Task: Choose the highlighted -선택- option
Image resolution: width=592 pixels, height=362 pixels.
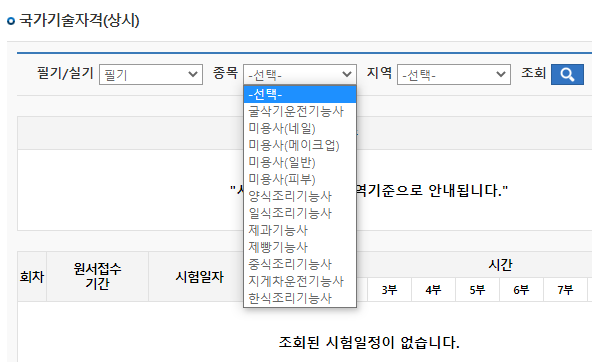Action: [300, 94]
